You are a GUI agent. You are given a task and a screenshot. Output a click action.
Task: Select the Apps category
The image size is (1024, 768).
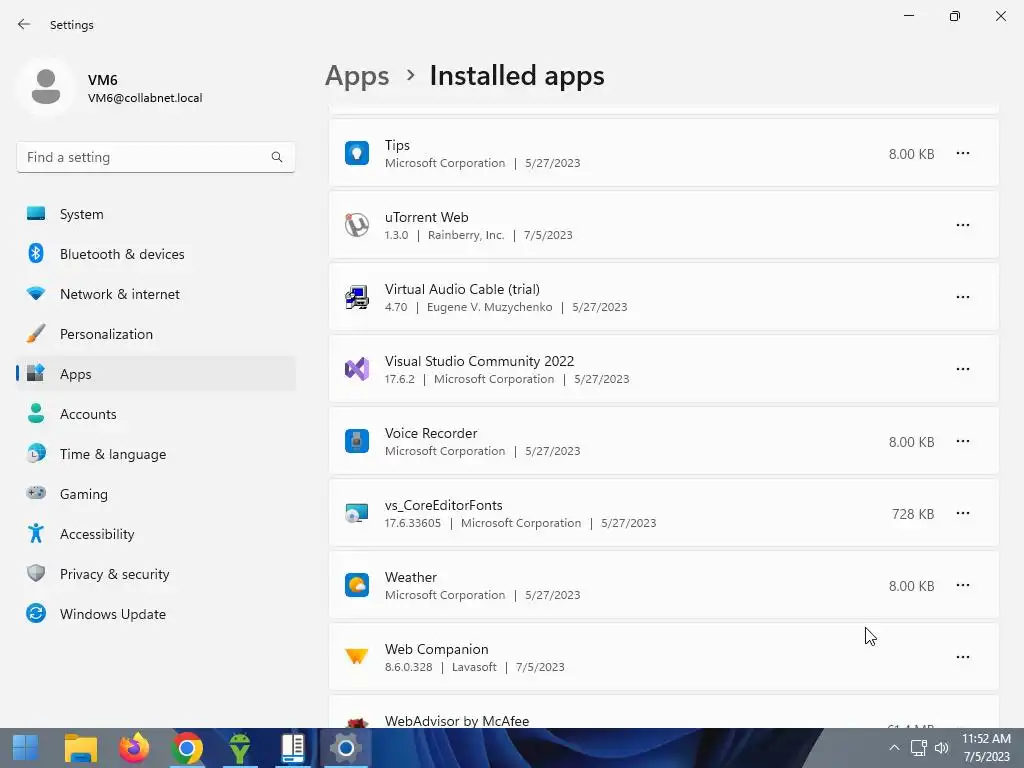click(x=156, y=374)
